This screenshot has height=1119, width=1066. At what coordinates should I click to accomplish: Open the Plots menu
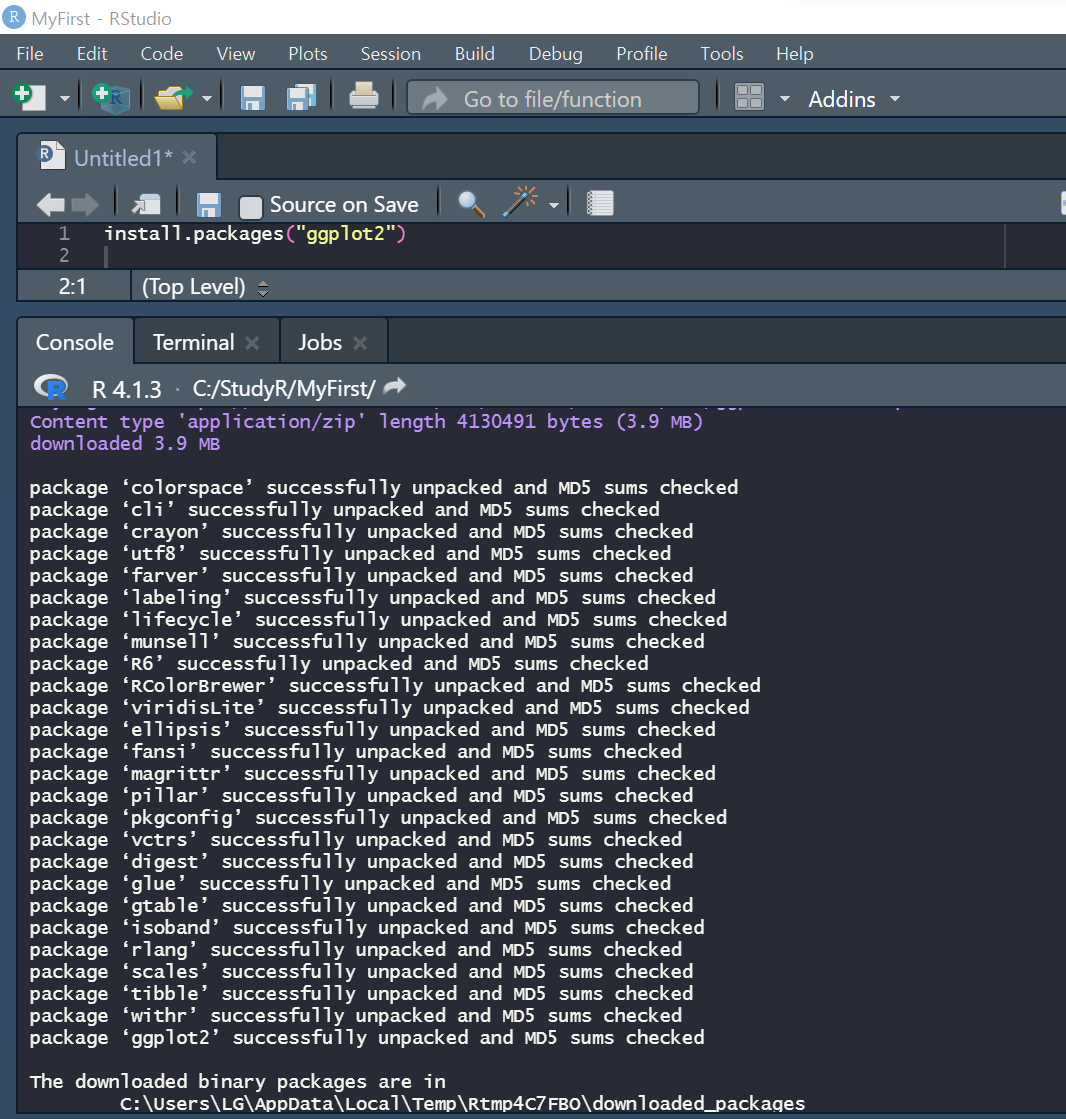tap(308, 54)
